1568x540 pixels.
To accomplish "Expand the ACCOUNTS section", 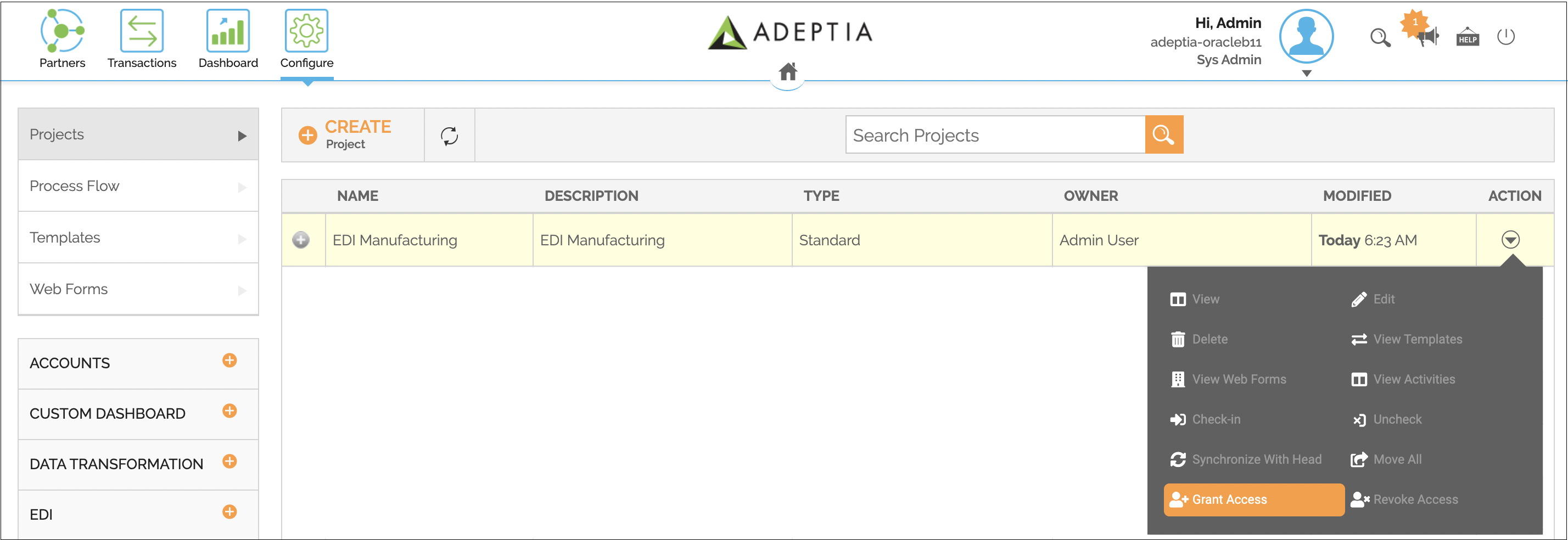I will tap(229, 361).
